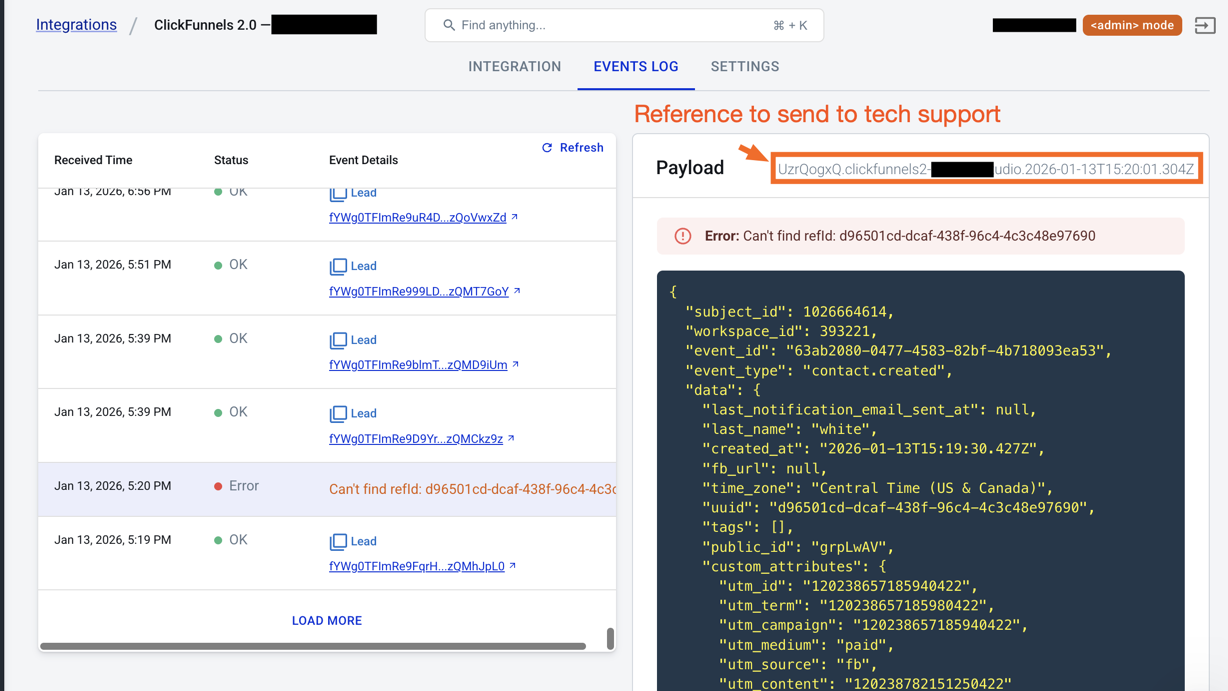Open Lead link in 5:19 PM row

pos(364,541)
